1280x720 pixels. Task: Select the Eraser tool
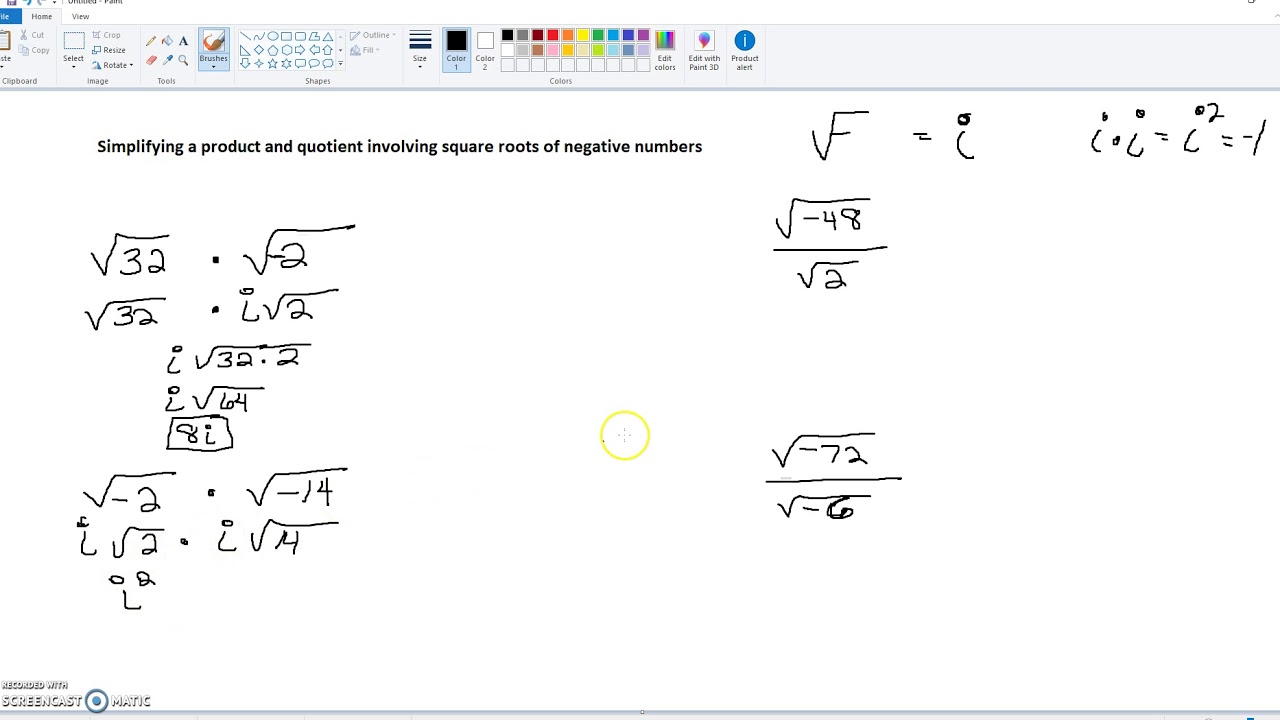coord(151,60)
